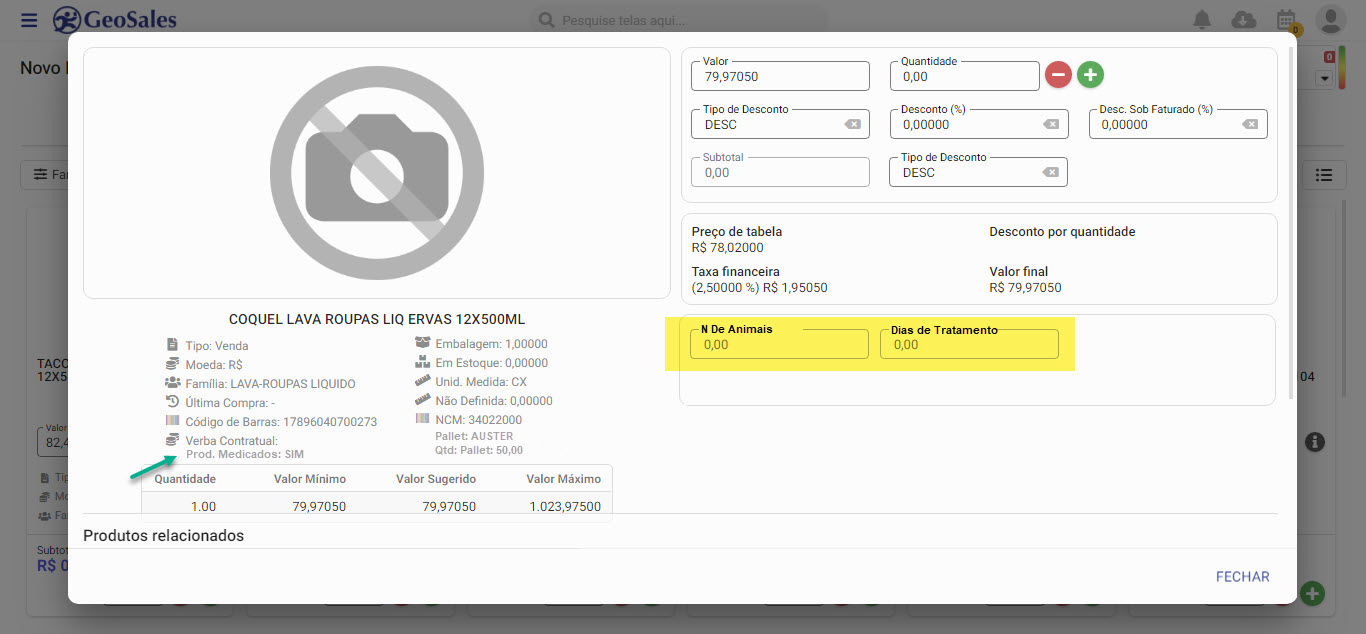Click the Valor Máximo column header

click(x=564, y=479)
